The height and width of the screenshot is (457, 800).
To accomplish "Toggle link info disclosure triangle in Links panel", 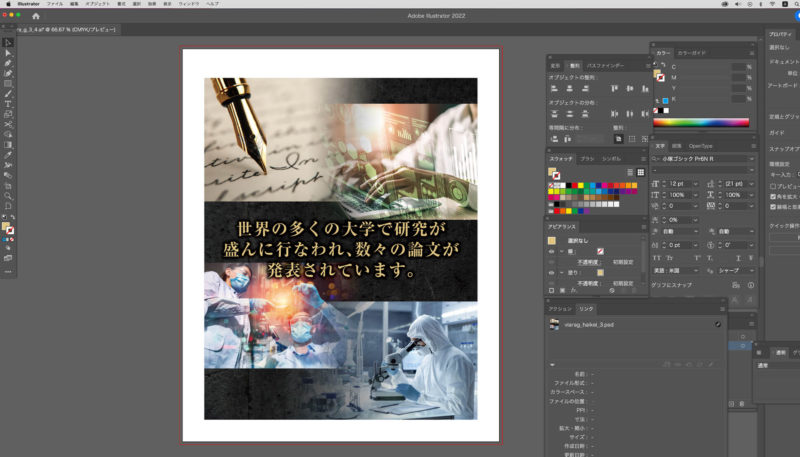I will click(x=552, y=365).
